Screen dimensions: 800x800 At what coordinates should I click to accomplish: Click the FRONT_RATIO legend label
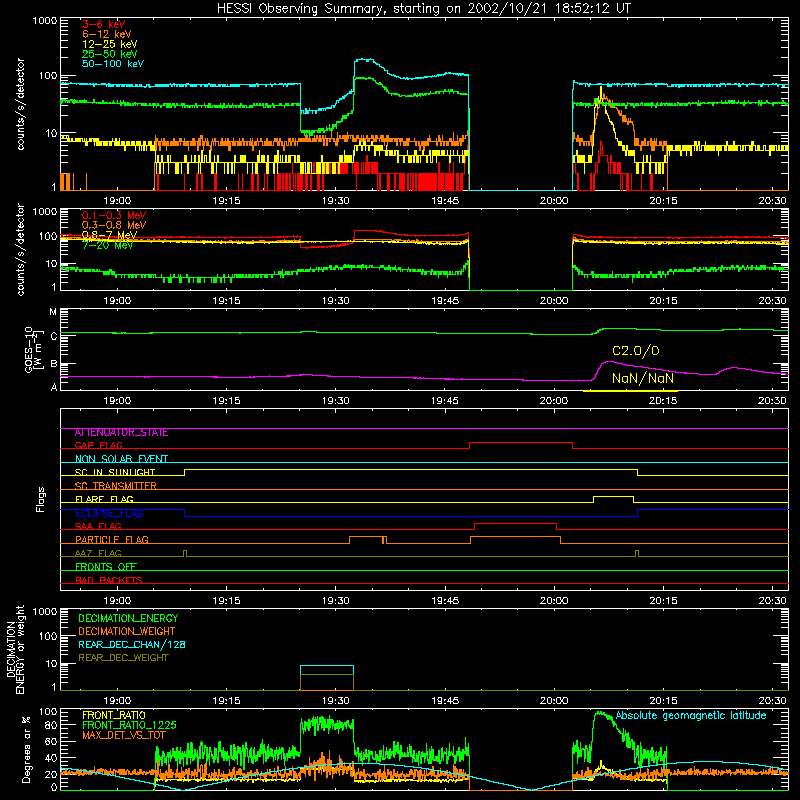[x=114, y=715]
